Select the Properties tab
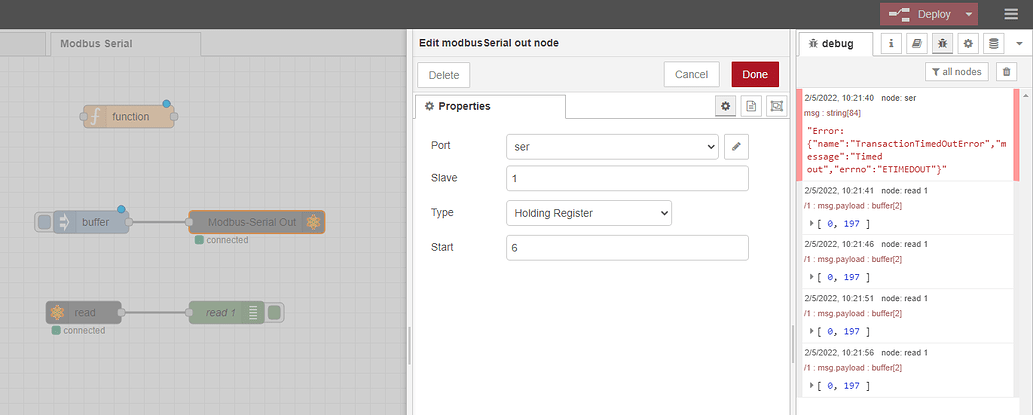This screenshot has height=415, width=1033. (490, 106)
